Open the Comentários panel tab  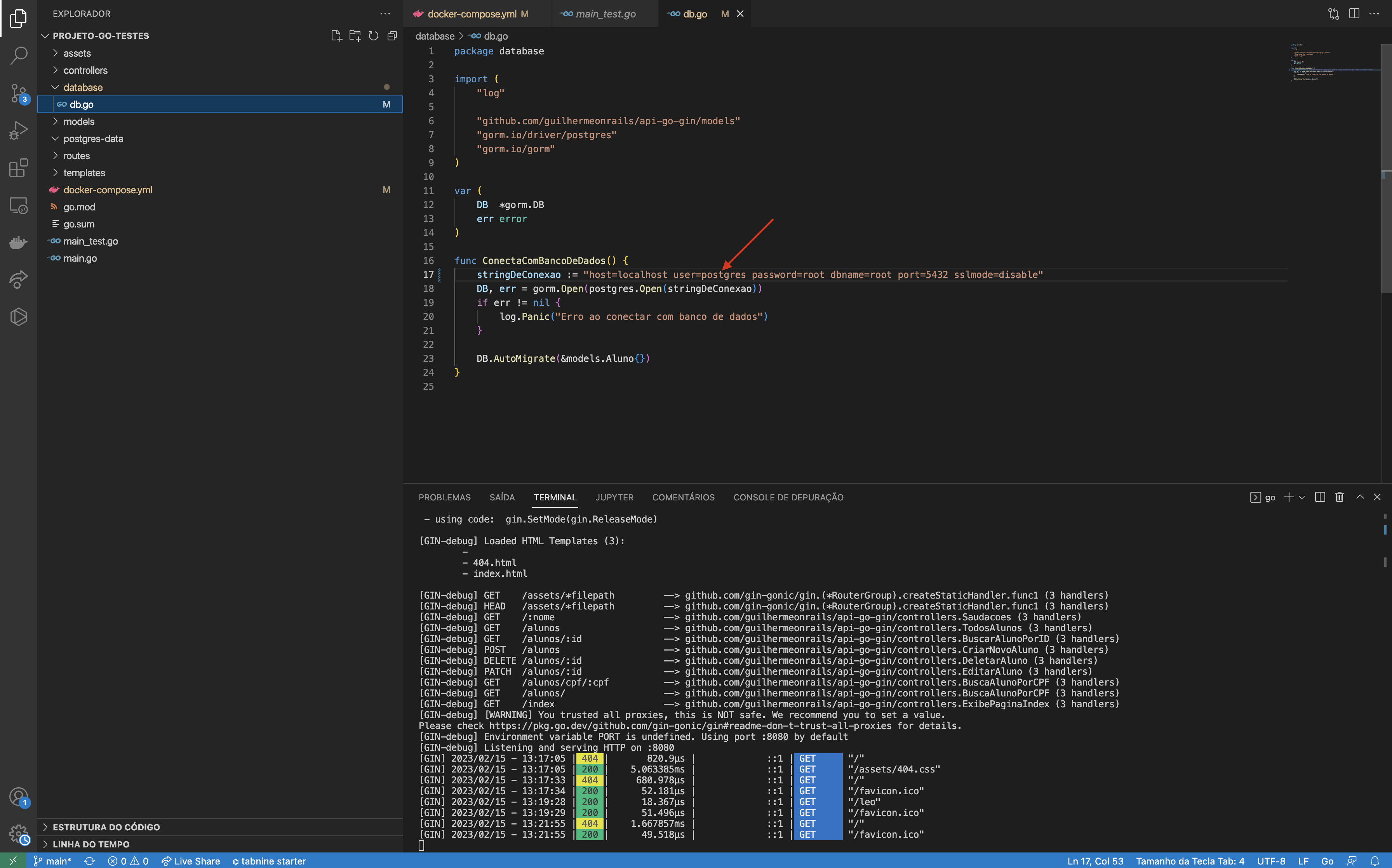tap(683, 497)
